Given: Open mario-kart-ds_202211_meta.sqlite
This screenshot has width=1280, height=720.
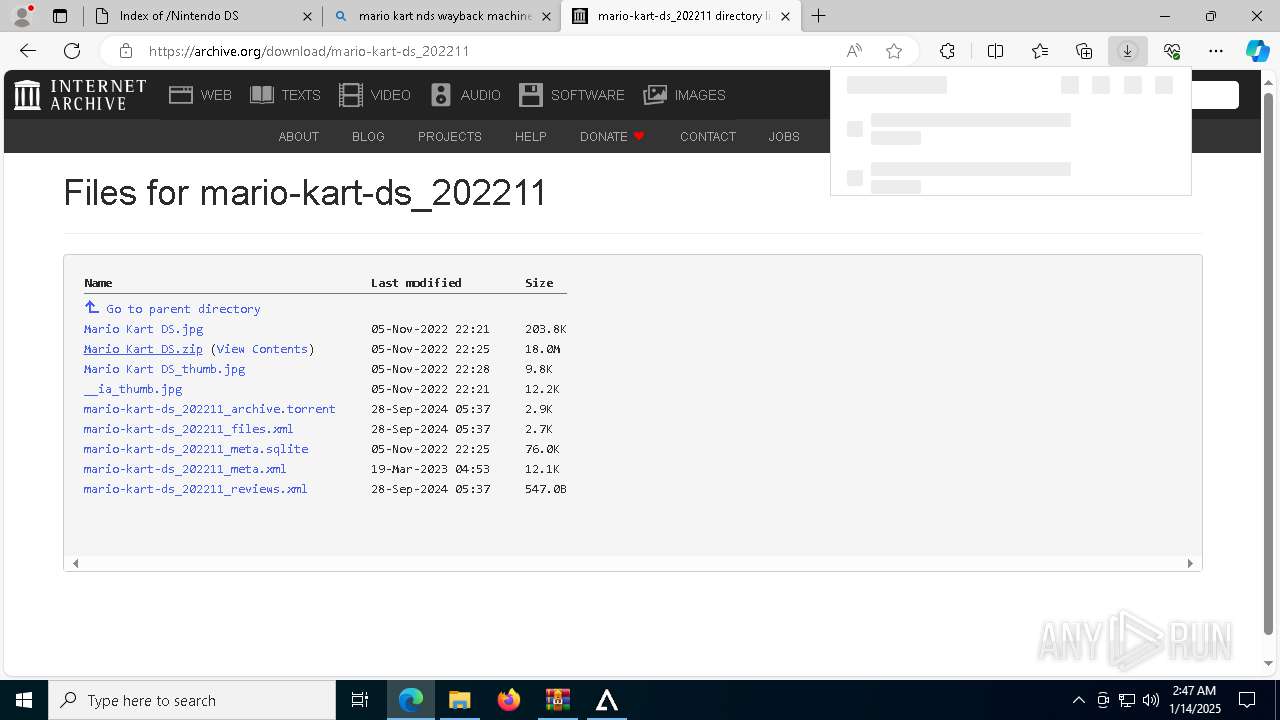Looking at the screenshot, I should [196, 449].
